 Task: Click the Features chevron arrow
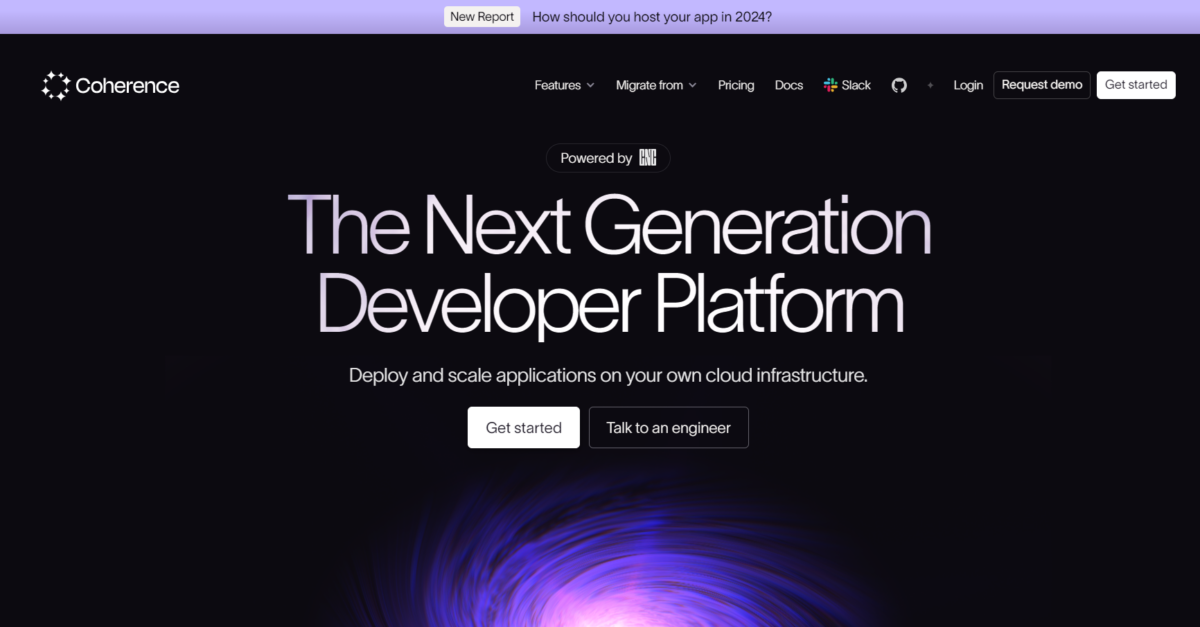[591, 86]
